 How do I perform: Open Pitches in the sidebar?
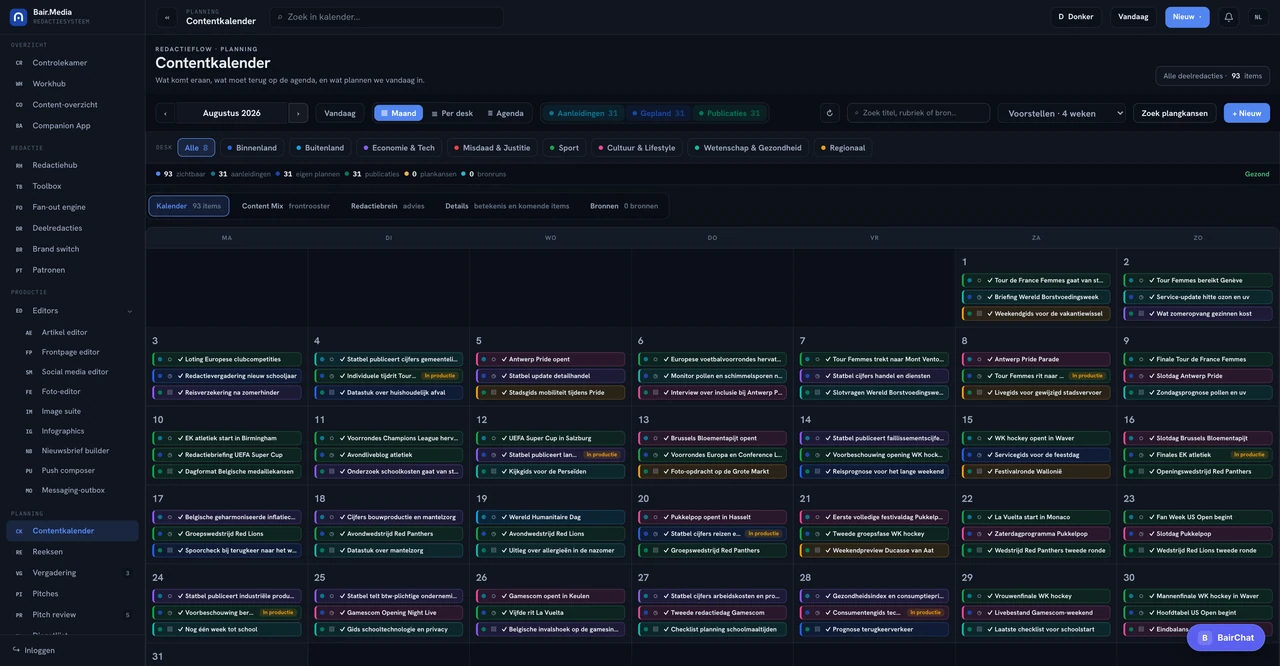pos(72,594)
